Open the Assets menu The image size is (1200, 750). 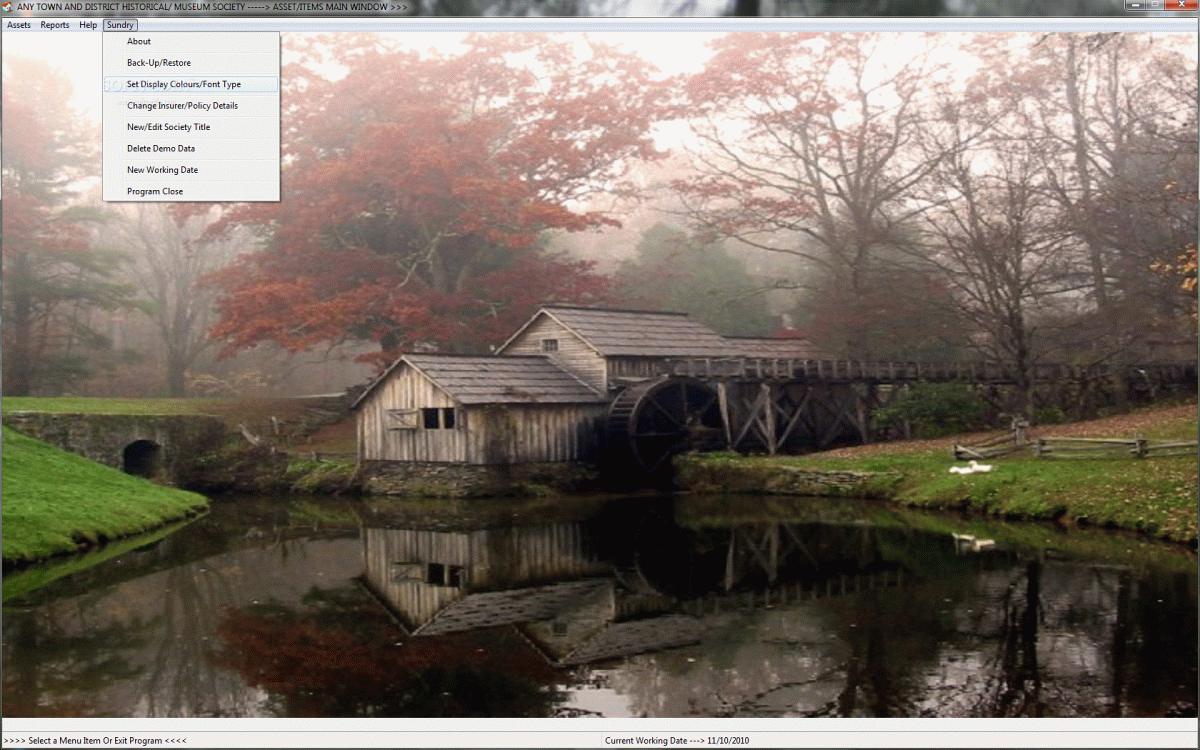(19, 25)
